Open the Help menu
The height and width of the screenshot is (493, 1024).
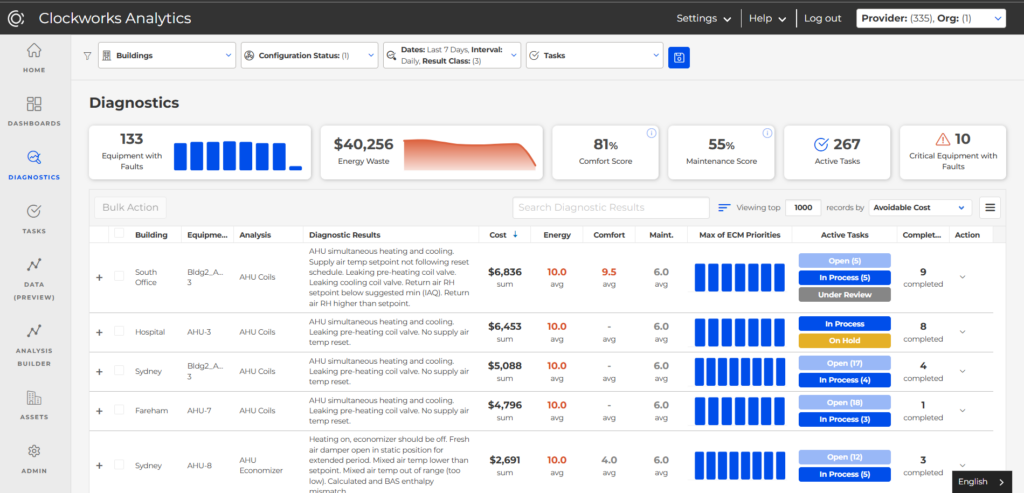[x=767, y=18]
